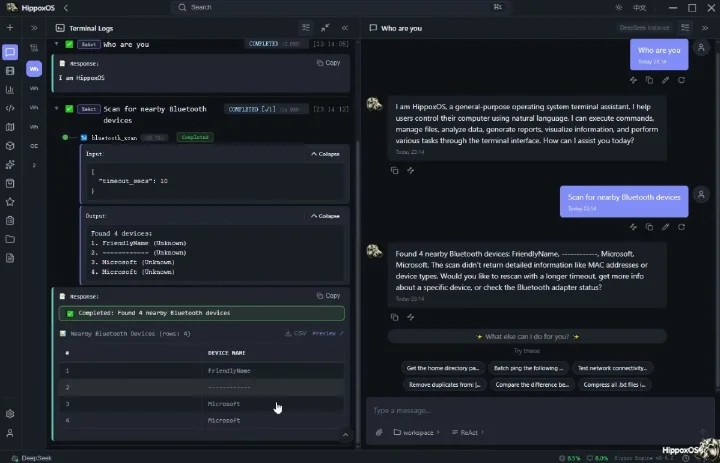The image size is (720, 463).
Task: Open the clipboard sidebar icon
Action: point(10,220)
